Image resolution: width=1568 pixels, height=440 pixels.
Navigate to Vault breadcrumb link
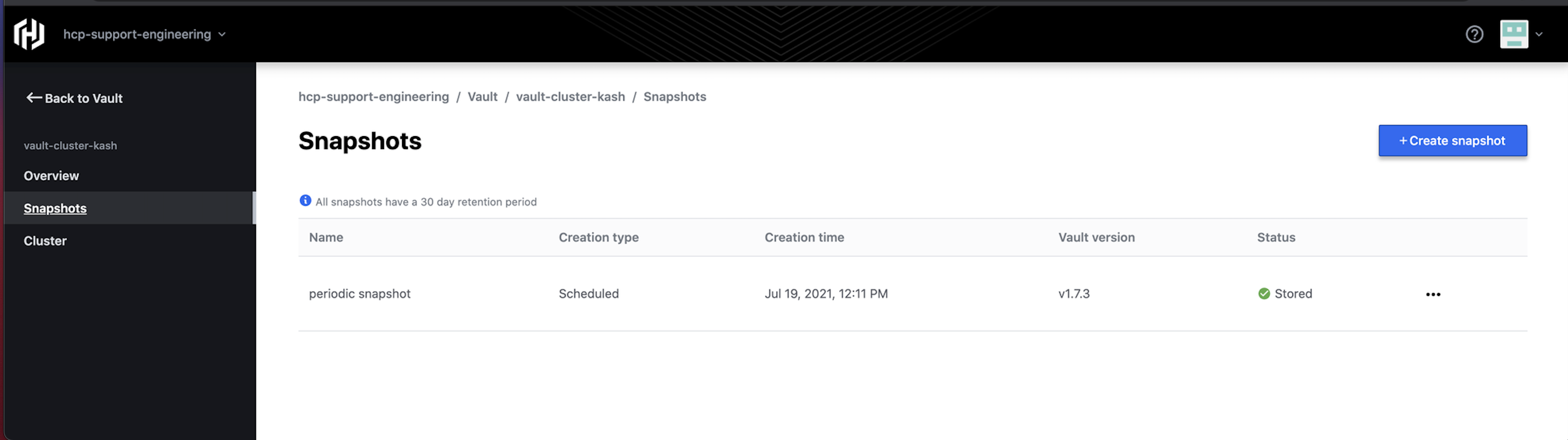click(x=482, y=97)
